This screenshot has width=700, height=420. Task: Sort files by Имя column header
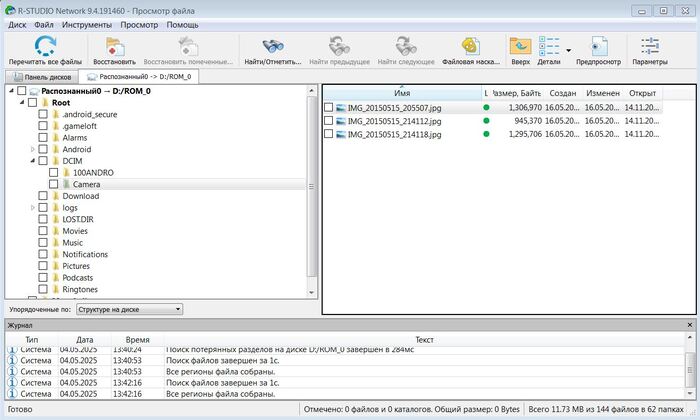point(402,93)
